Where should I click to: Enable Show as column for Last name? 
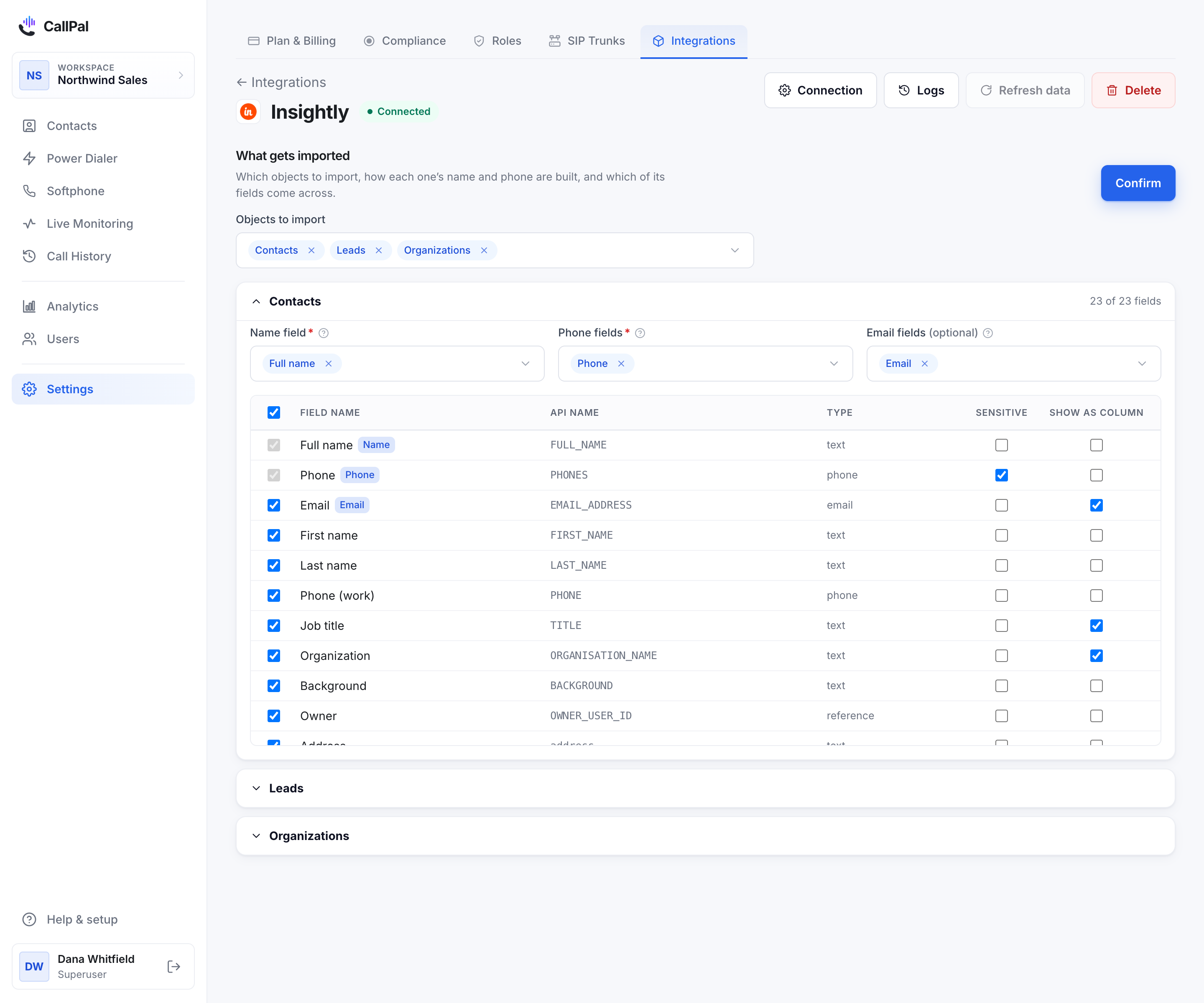coord(1096,565)
